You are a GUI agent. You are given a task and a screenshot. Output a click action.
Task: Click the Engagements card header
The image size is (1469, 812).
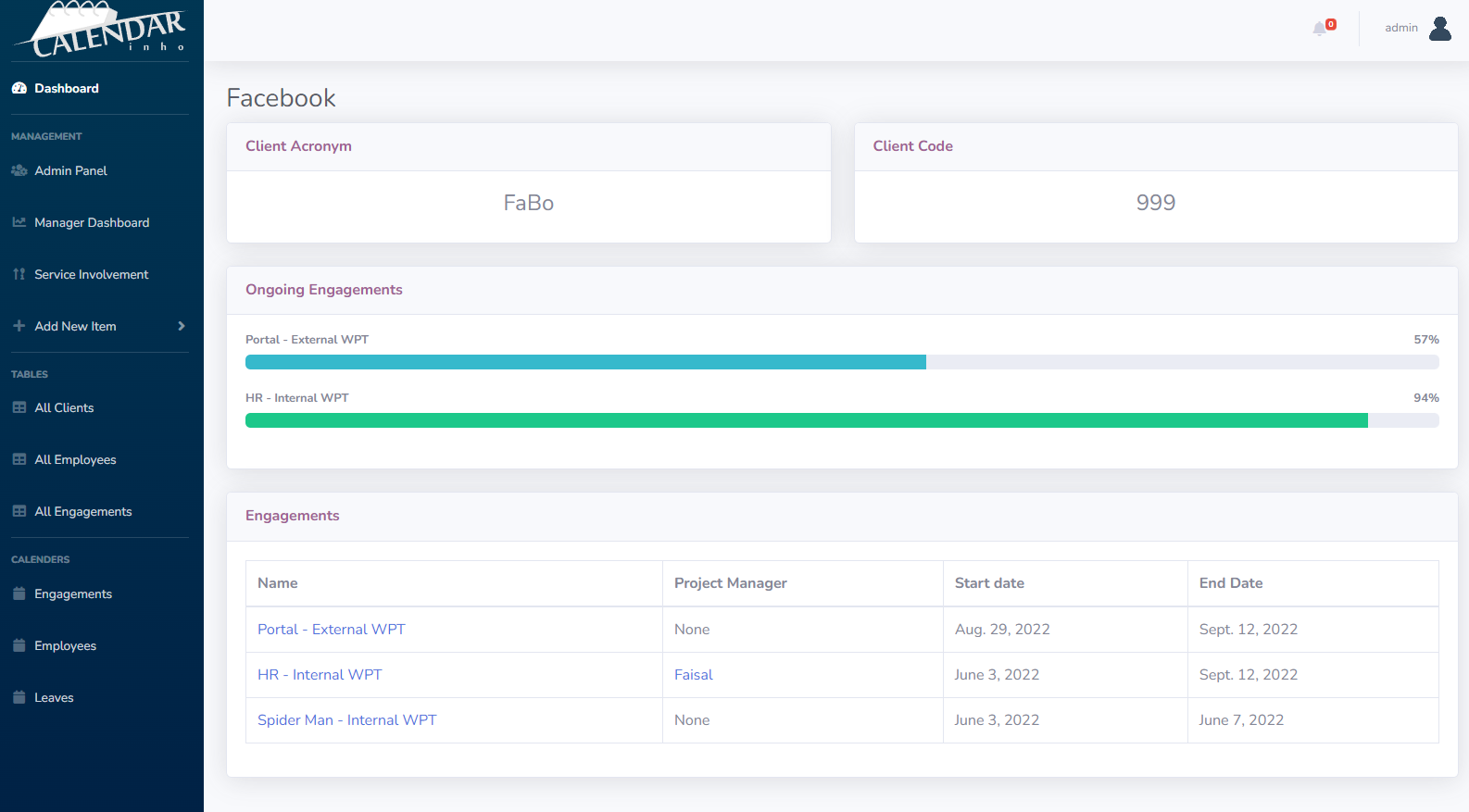(x=842, y=517)
